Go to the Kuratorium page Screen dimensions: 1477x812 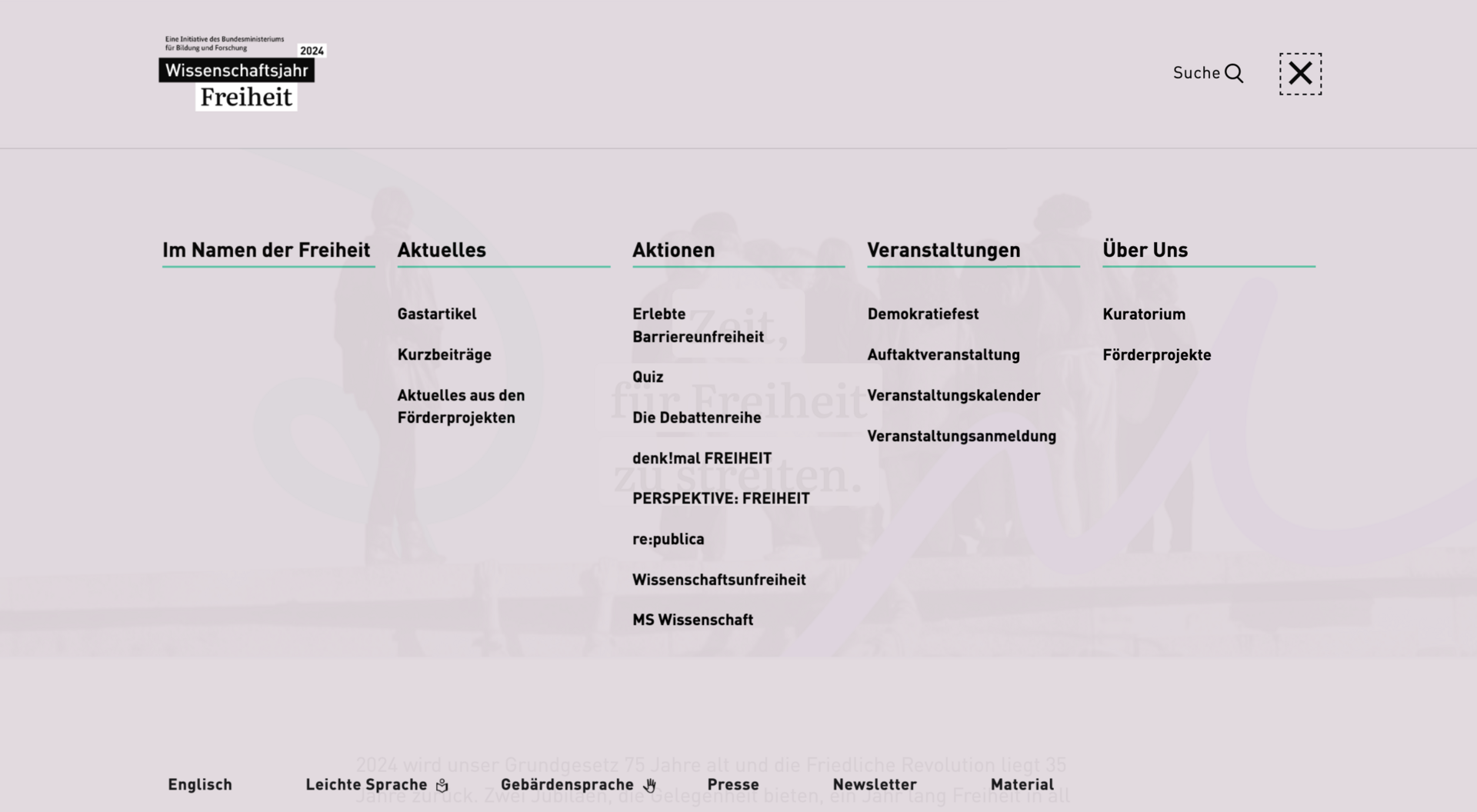1144,314
